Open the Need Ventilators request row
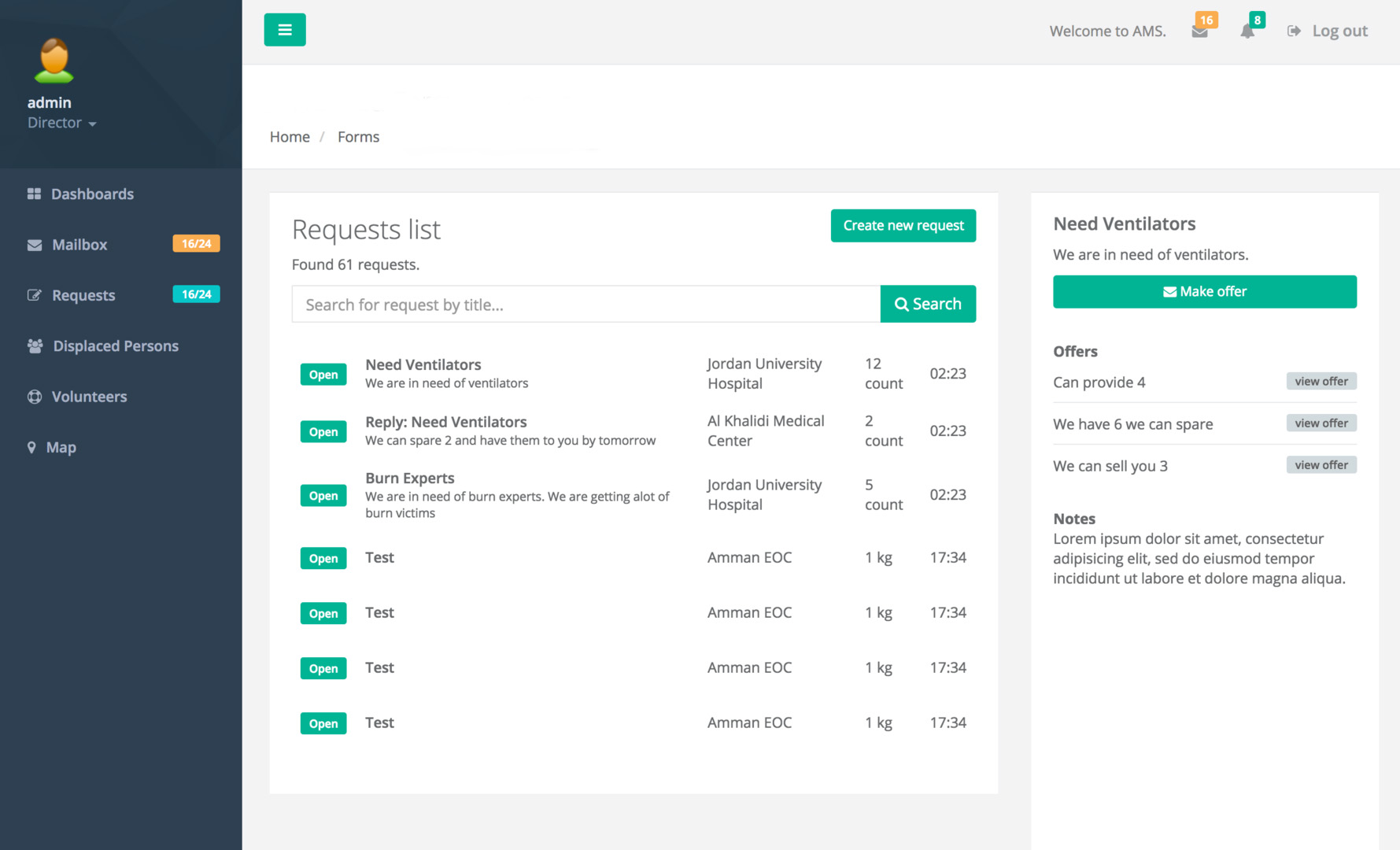Image resolution: width=1400 pixels, height=850 pixels. tap(634, 374)
